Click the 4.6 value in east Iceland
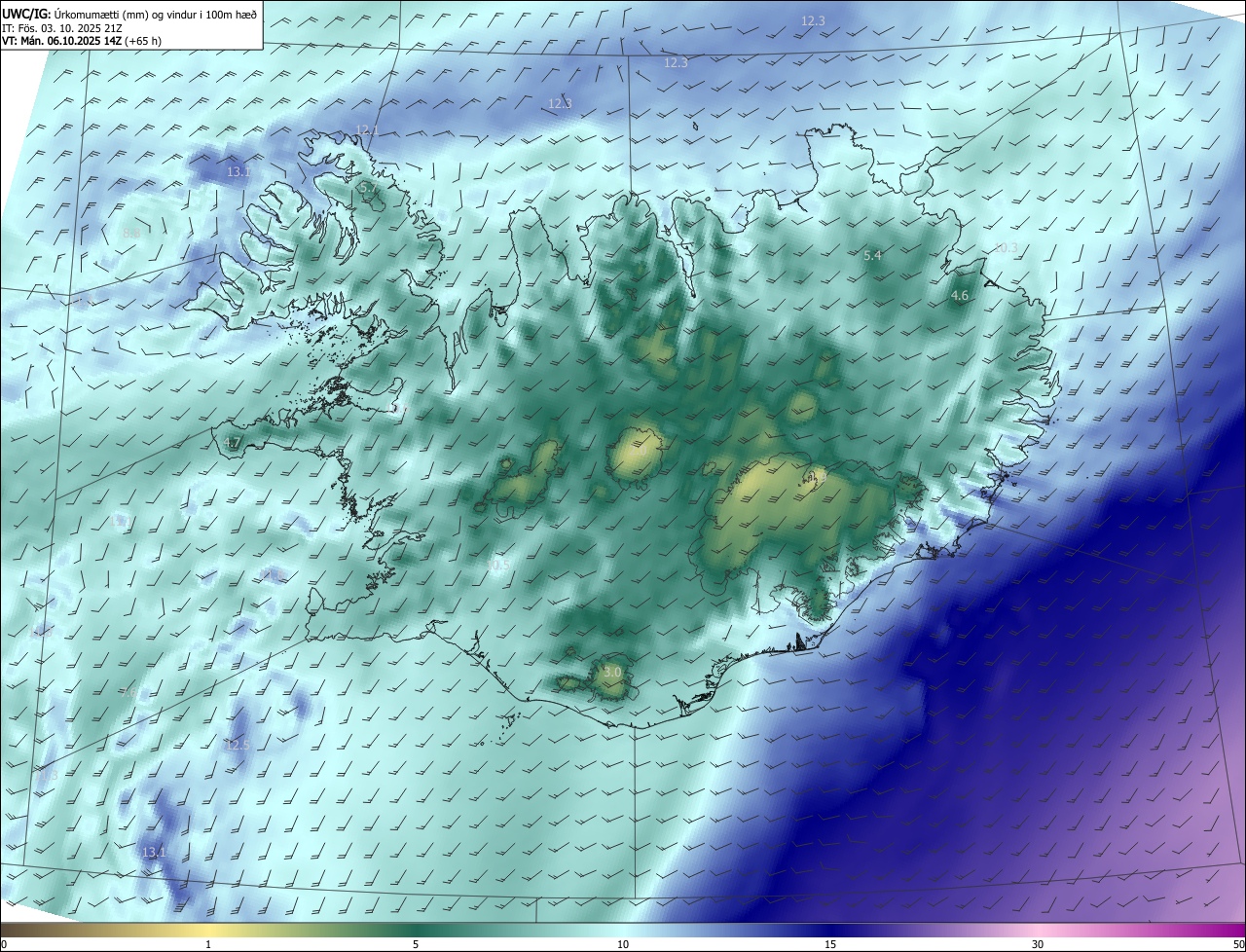 coord(960,296)
